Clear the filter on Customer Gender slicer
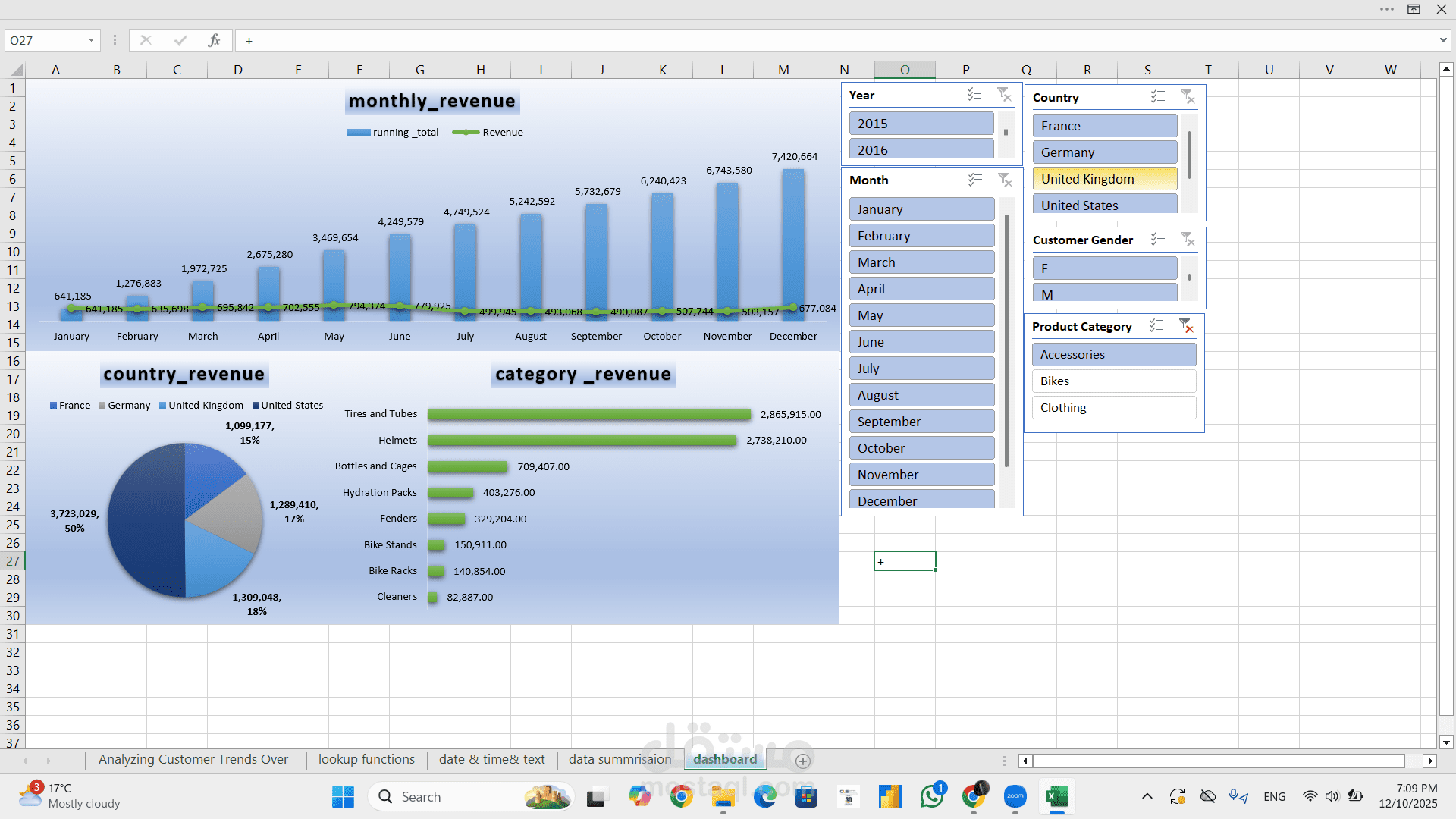Image resolution: width=1456 pixels, height=819 pixels. coord(1188,239)
